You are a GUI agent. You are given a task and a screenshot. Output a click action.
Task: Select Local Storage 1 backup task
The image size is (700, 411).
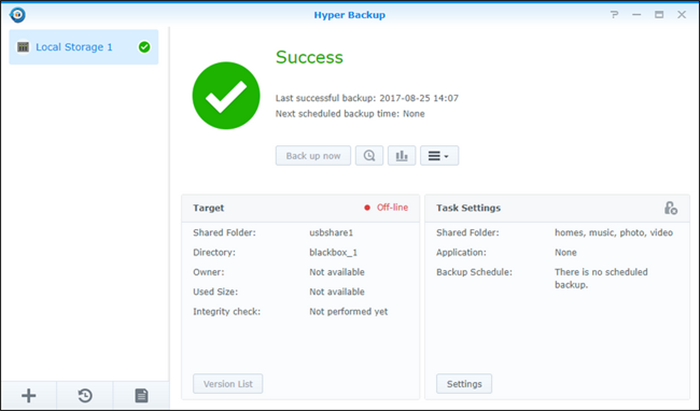(83, 47)
